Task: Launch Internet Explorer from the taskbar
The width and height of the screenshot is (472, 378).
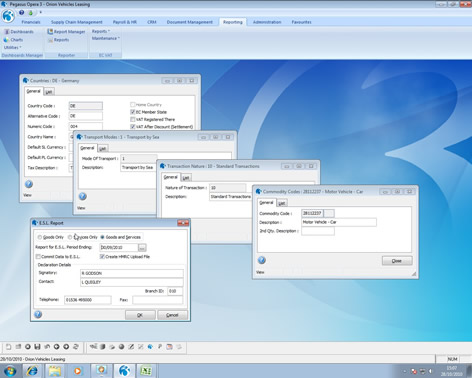Action: [32, 371]
